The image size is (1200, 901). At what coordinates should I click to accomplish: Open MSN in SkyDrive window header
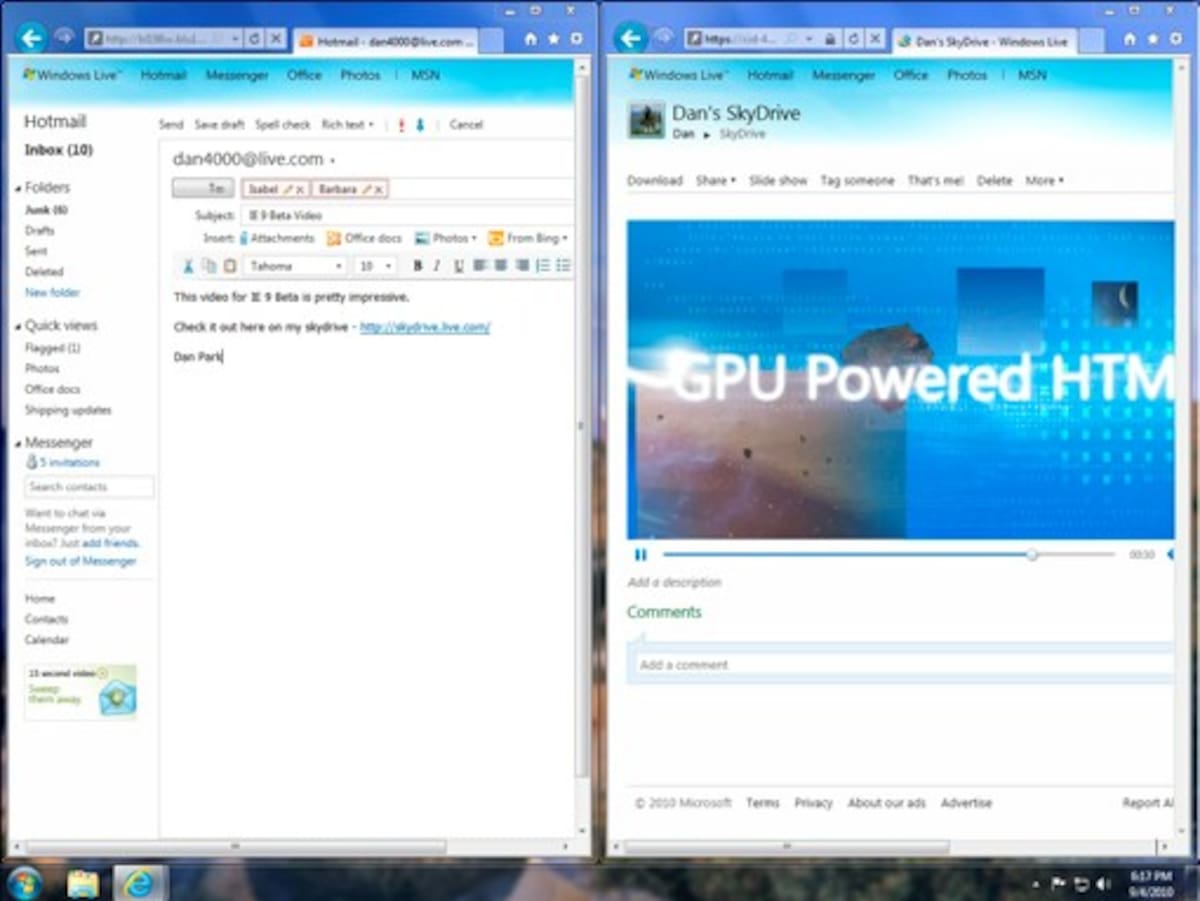pyautogui.click(x=1032, y=75)
